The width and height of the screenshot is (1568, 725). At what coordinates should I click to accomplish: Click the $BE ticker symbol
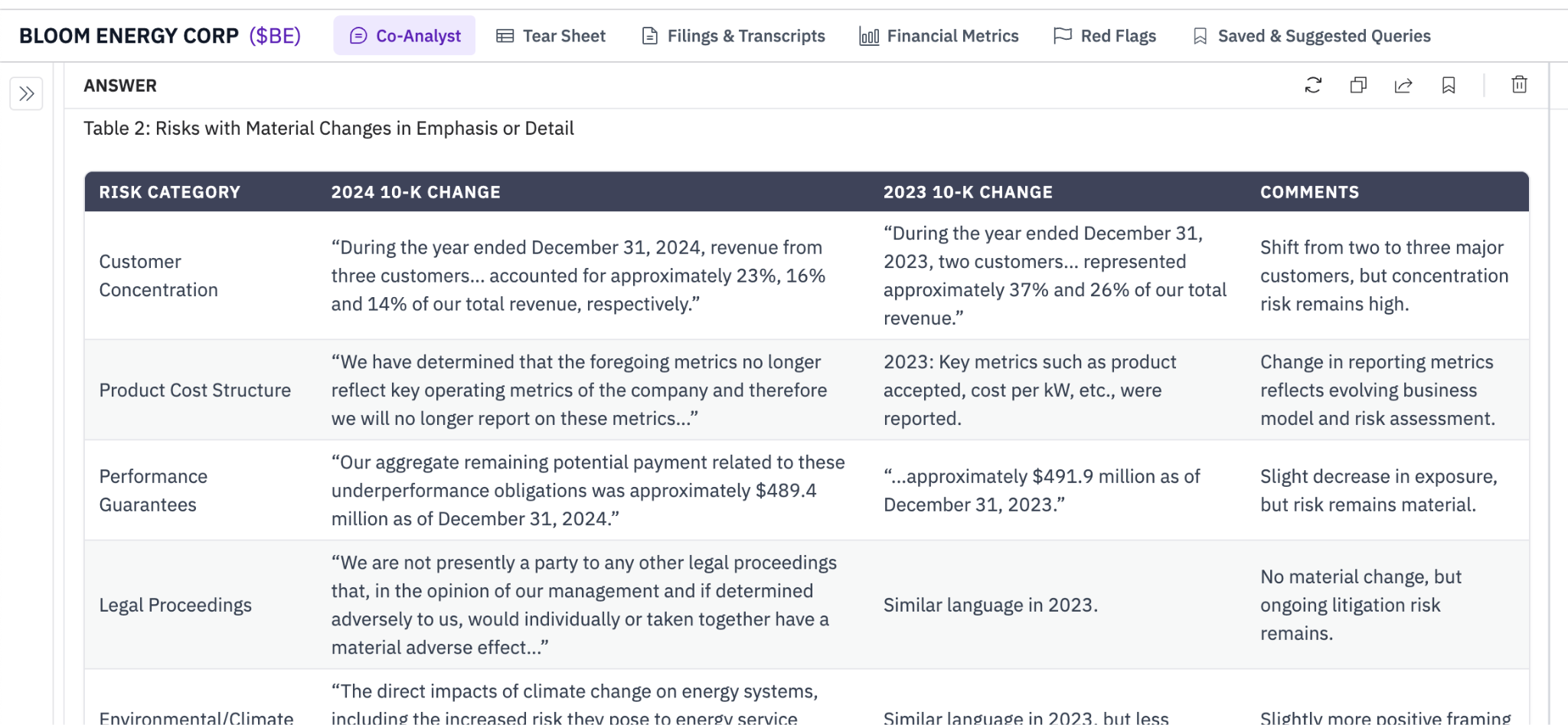coord(275,36)
